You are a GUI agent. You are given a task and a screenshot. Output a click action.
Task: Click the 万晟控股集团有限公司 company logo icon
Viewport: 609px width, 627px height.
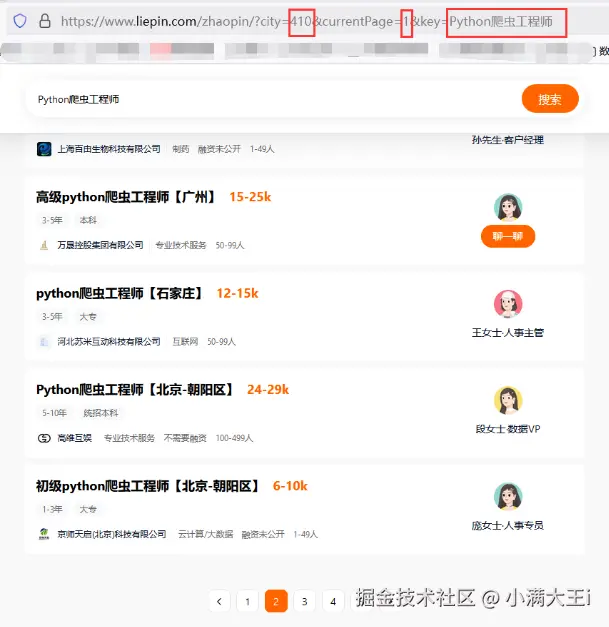(x=44, y=245)
